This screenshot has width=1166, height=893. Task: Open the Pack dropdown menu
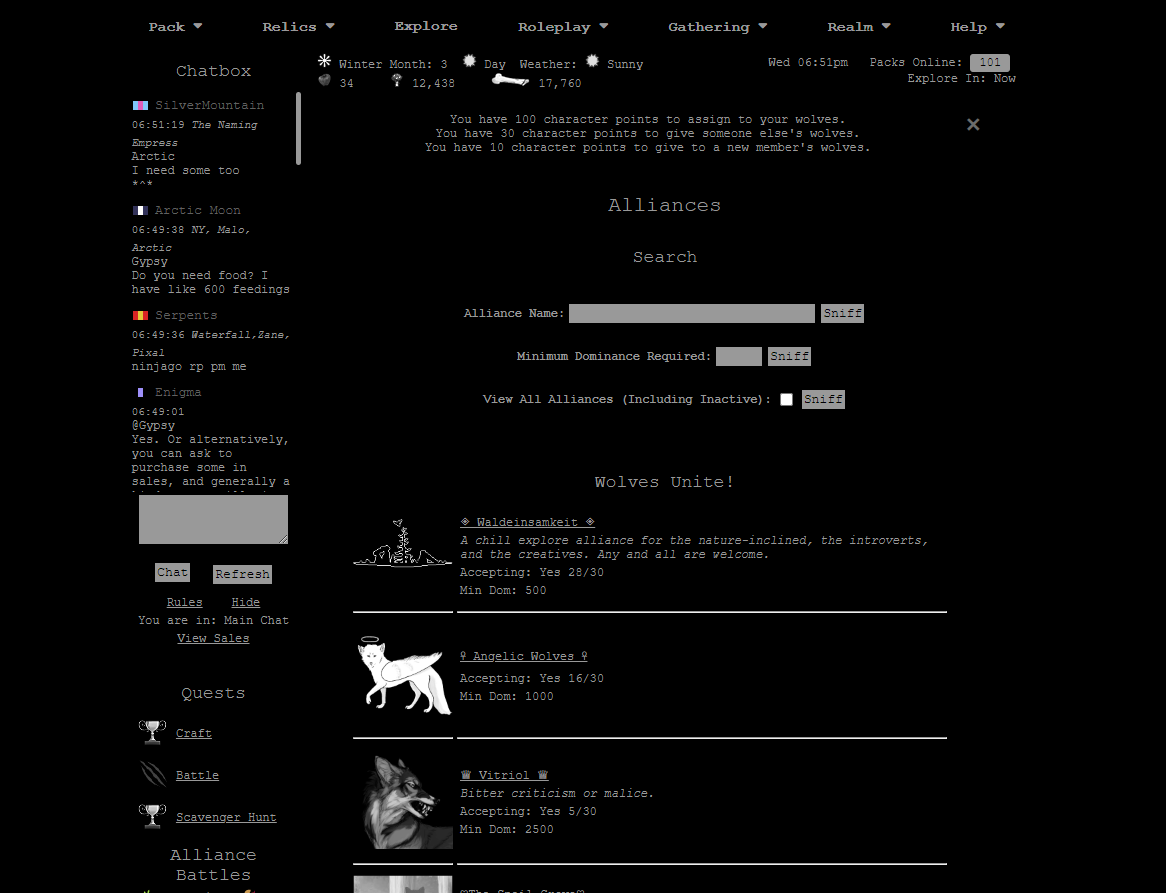(x=175, y=27)
